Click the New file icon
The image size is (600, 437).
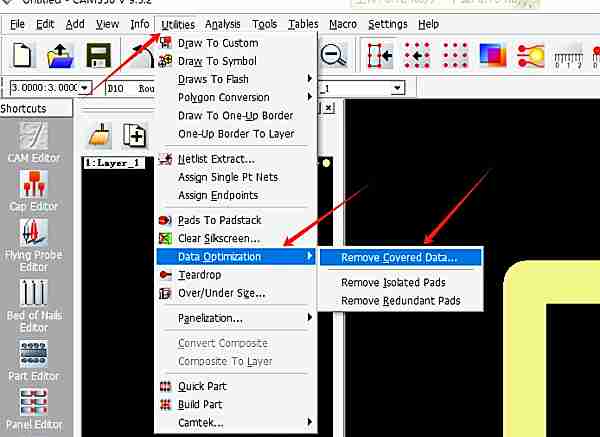pyautogui.click(x=22, y=55)
